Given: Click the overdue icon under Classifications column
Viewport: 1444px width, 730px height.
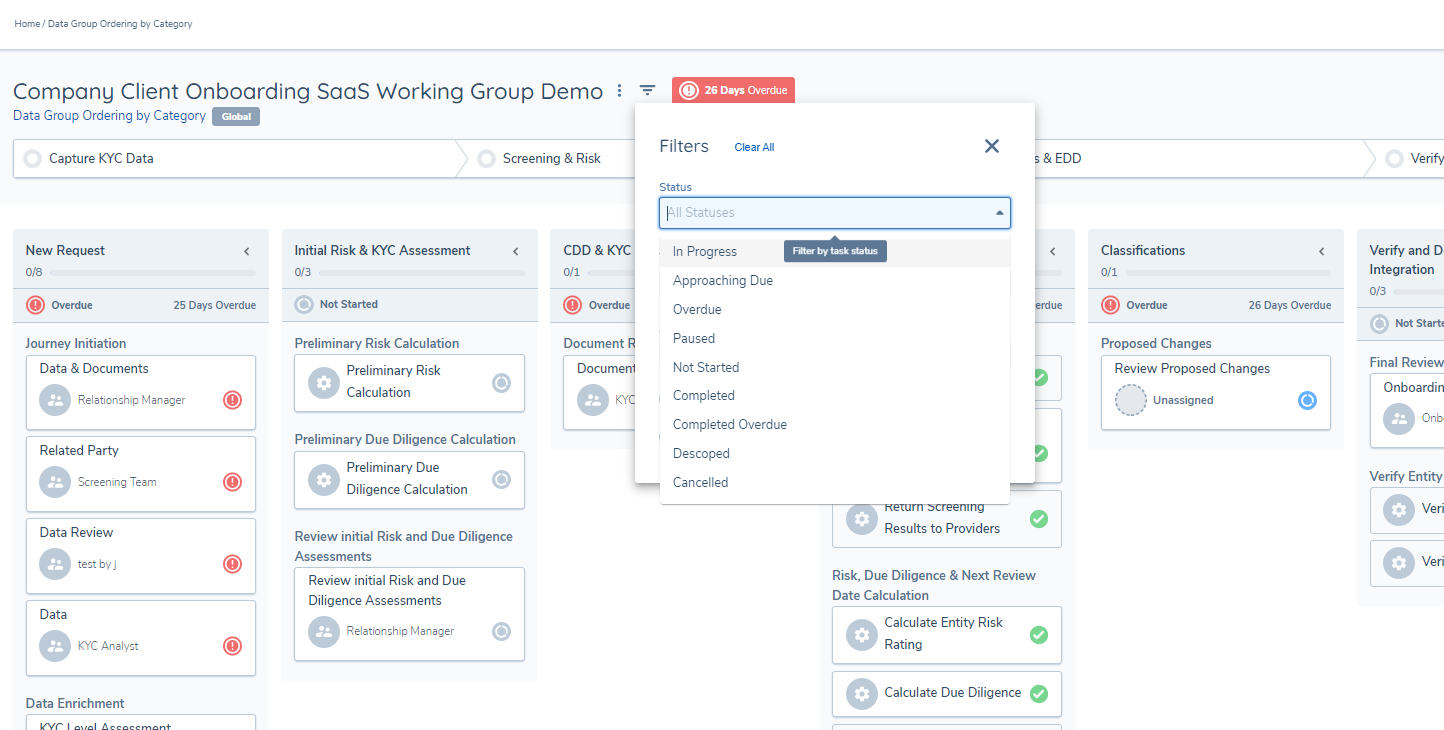Looking at the screenshot, I should coord(1110,305).
